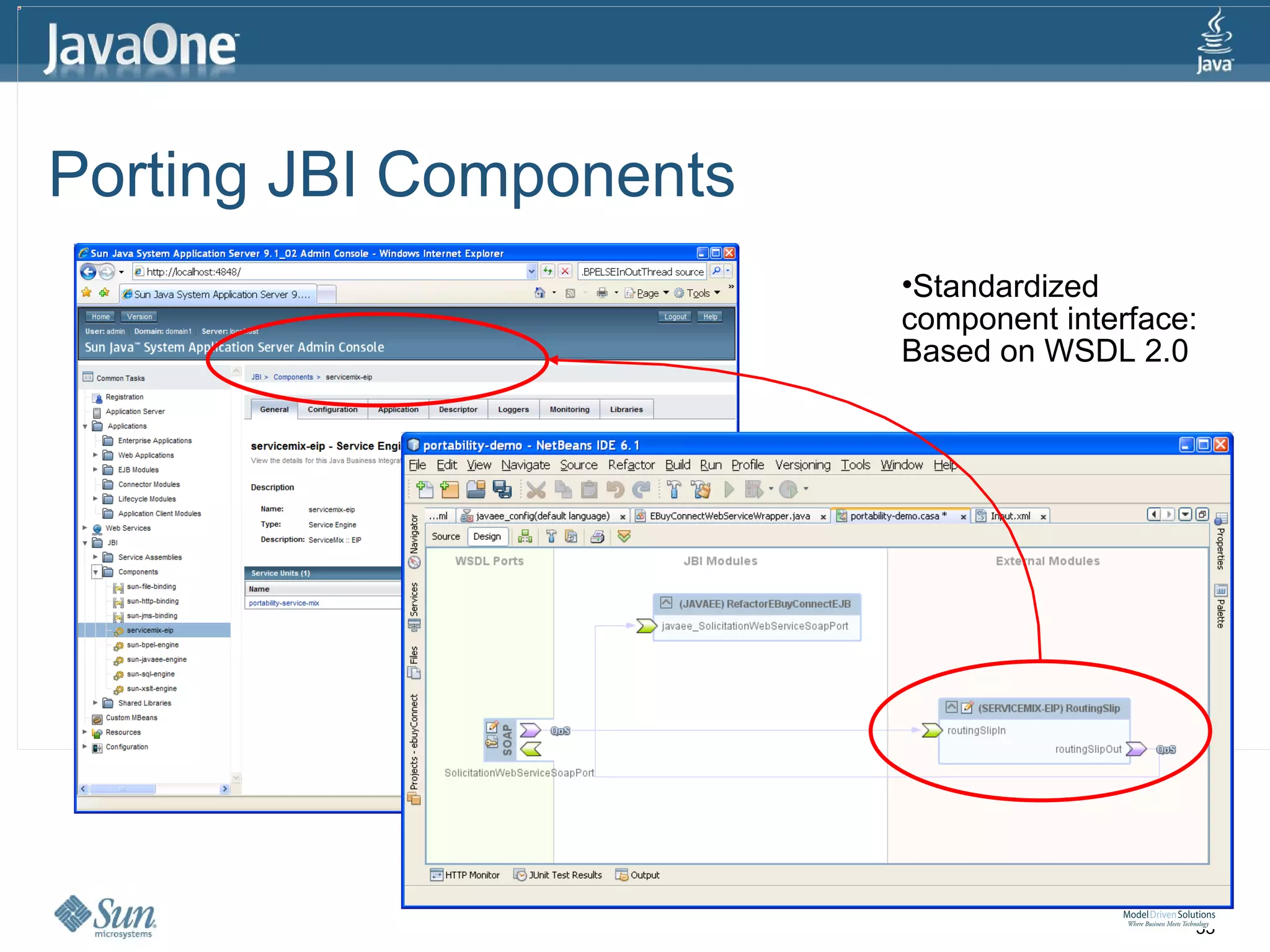The height and width of the screenshot is (952, 1270).
Task: Collapse the JBI tree node
Action: 85,543
